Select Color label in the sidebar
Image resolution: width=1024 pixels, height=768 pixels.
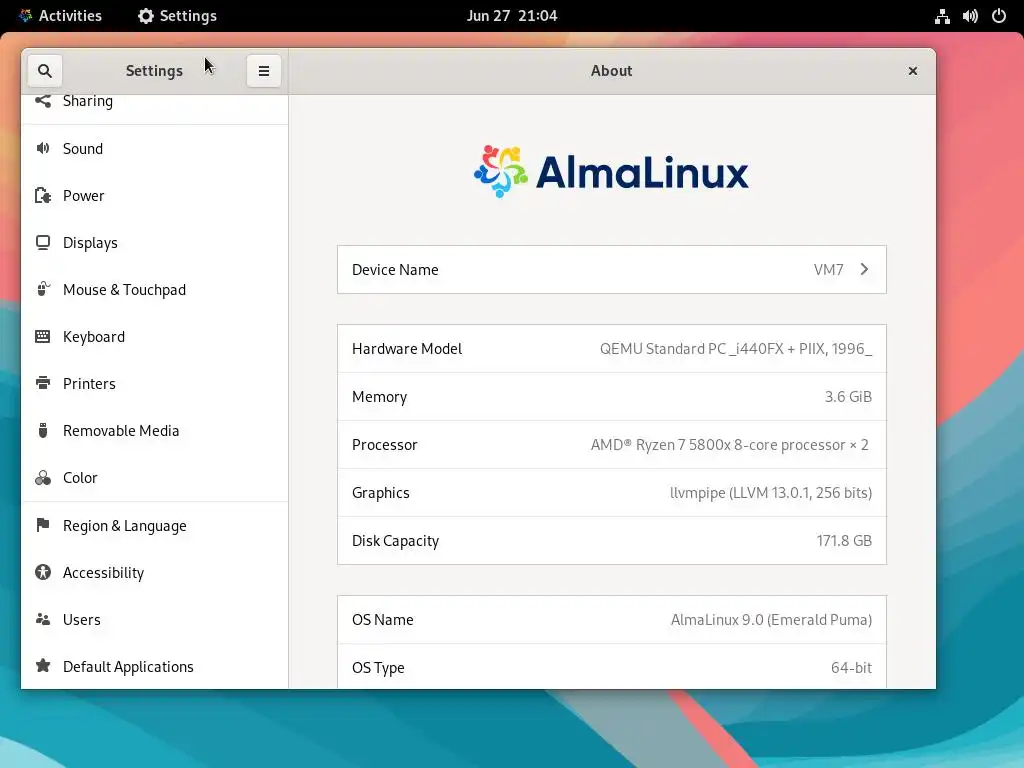80,477
